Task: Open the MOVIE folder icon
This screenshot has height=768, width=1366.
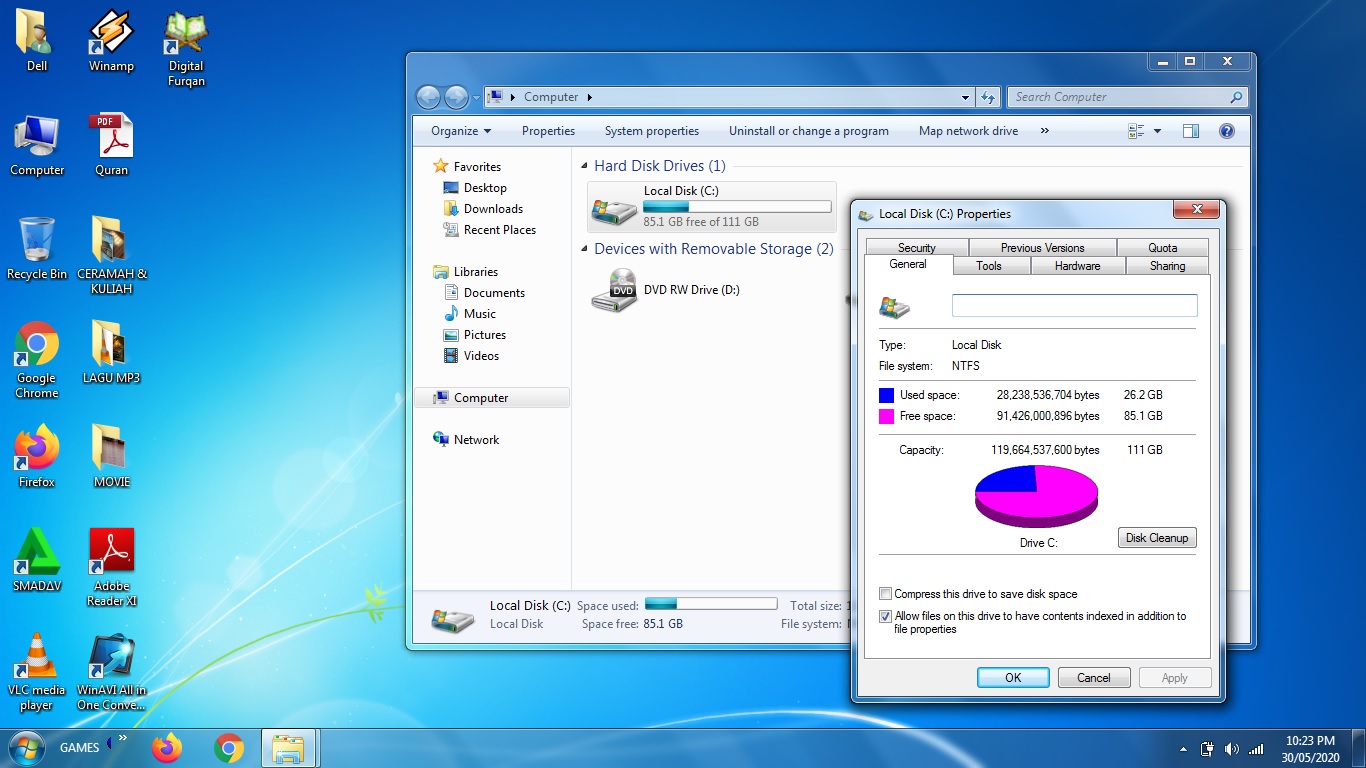Action: click(x=111, y=456)
